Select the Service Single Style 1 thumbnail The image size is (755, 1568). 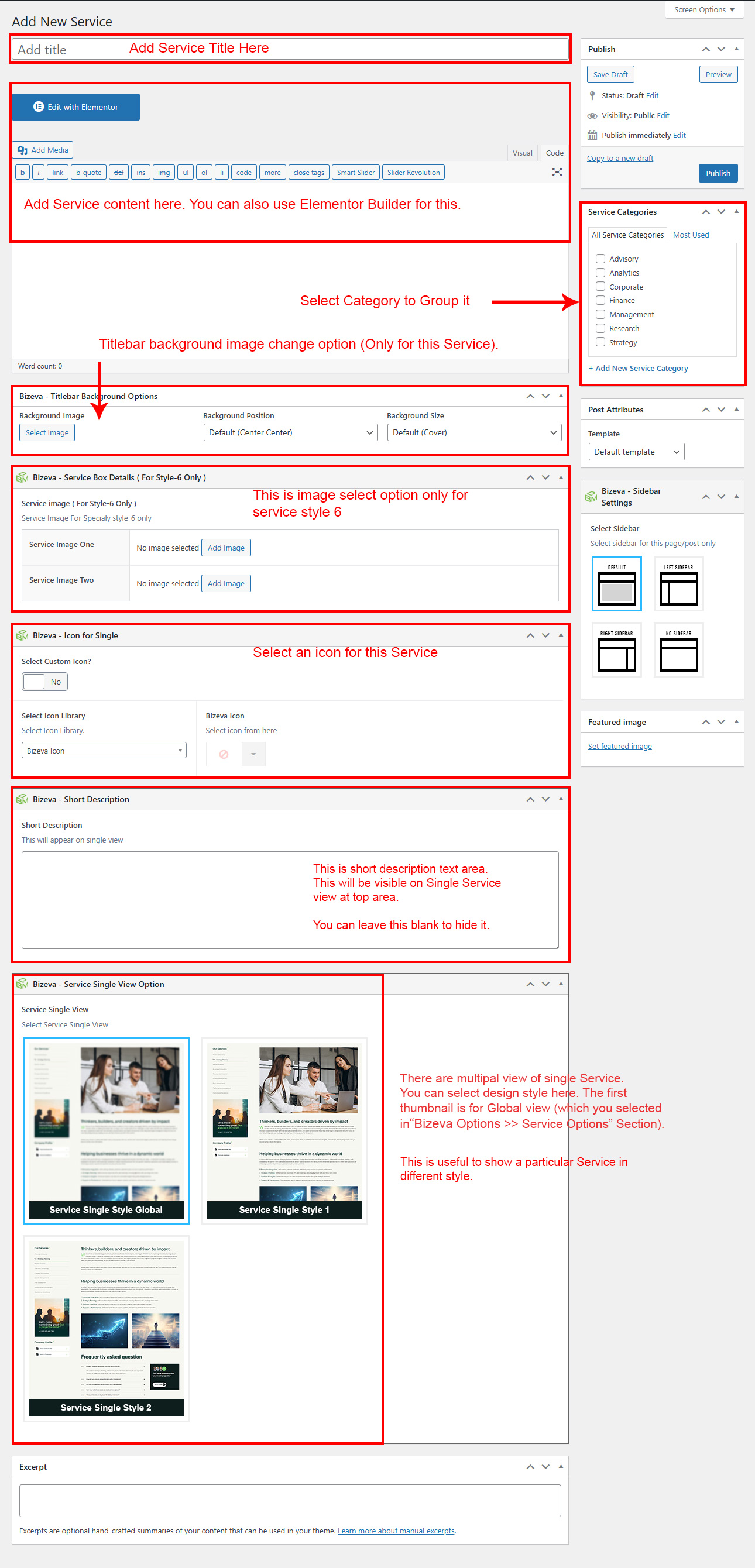pos(284,1130)
